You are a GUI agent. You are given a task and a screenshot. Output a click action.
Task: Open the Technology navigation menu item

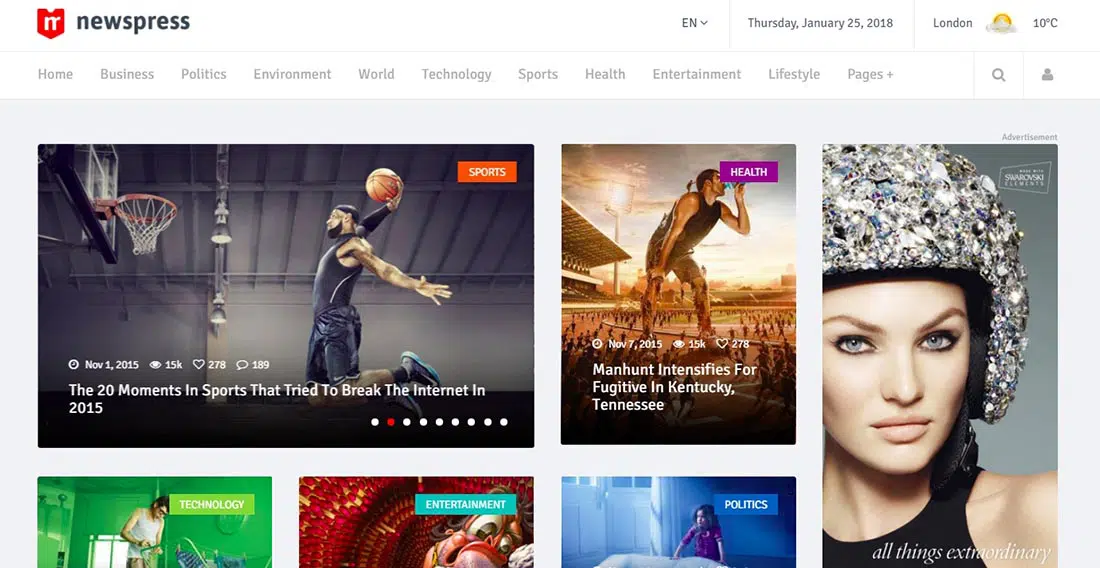(x=456, y=74)
